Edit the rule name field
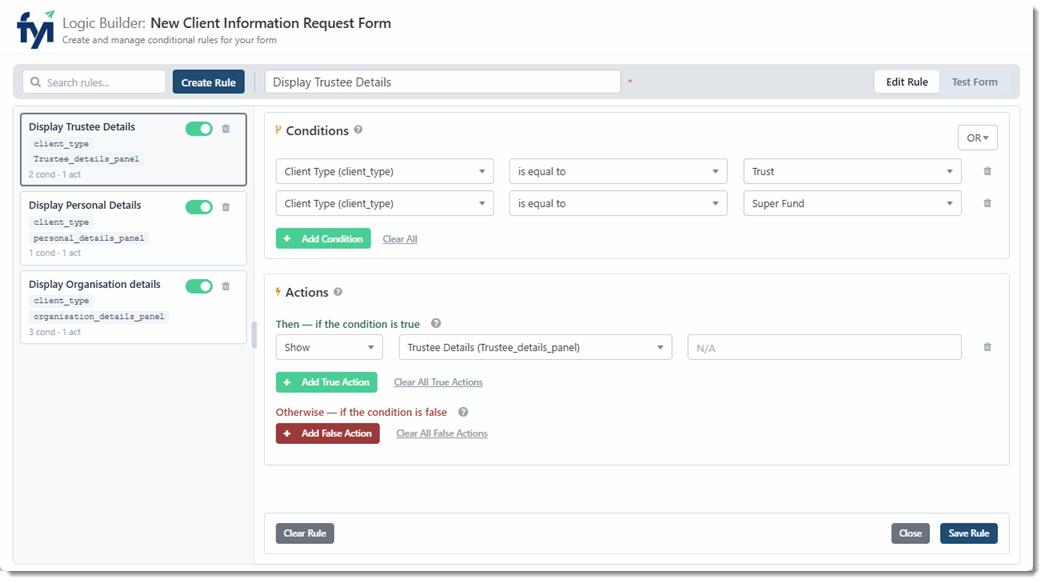 [x=443, y=82]
